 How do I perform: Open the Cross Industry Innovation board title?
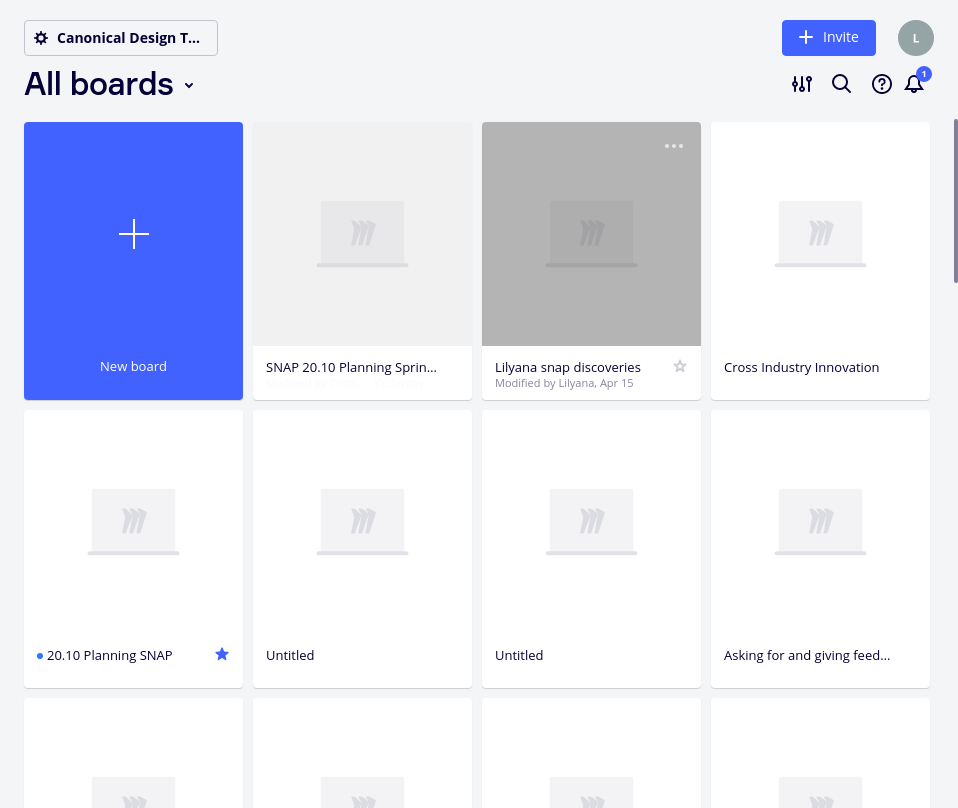[x=802, y=367]
